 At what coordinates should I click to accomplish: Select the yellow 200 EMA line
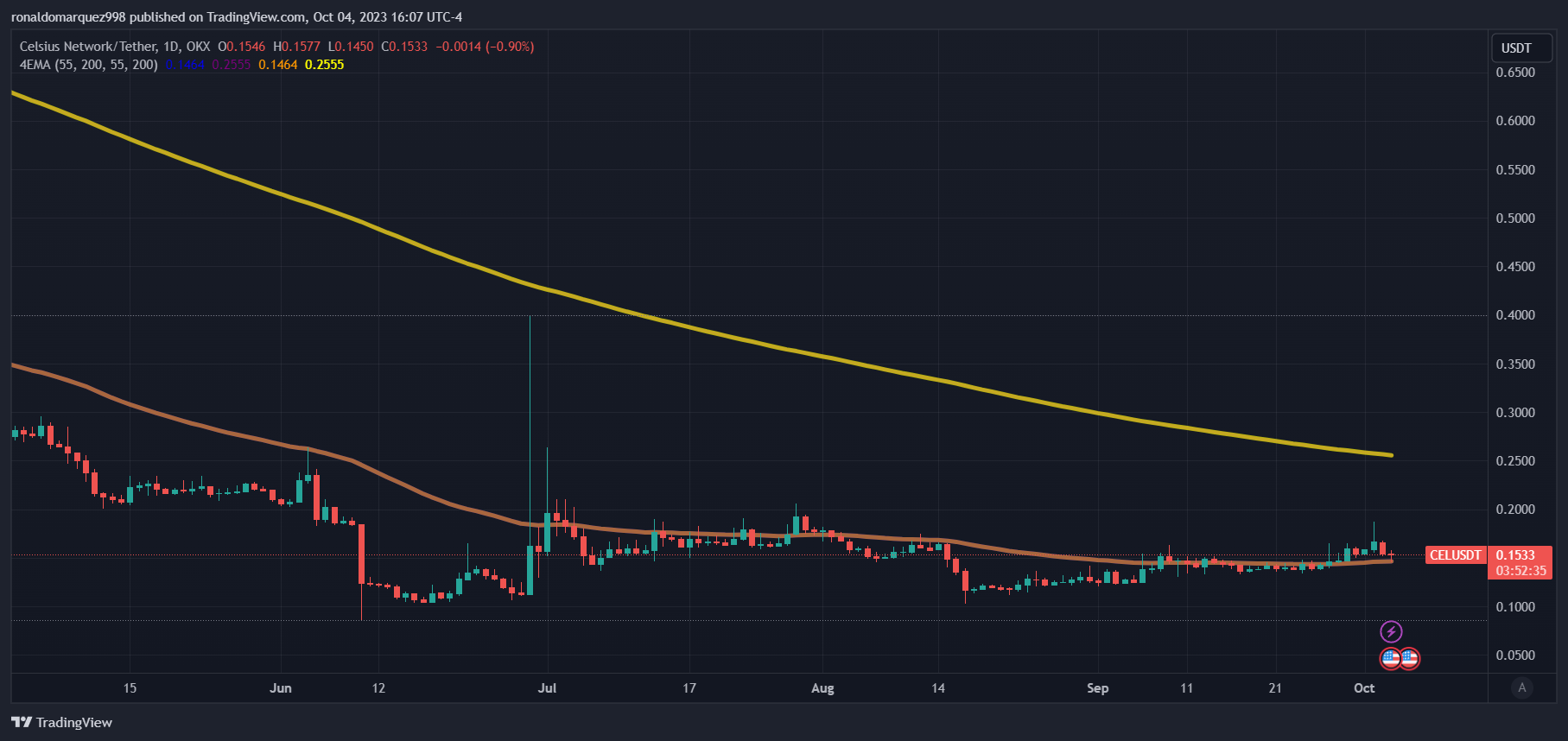[x=691, y=328]
